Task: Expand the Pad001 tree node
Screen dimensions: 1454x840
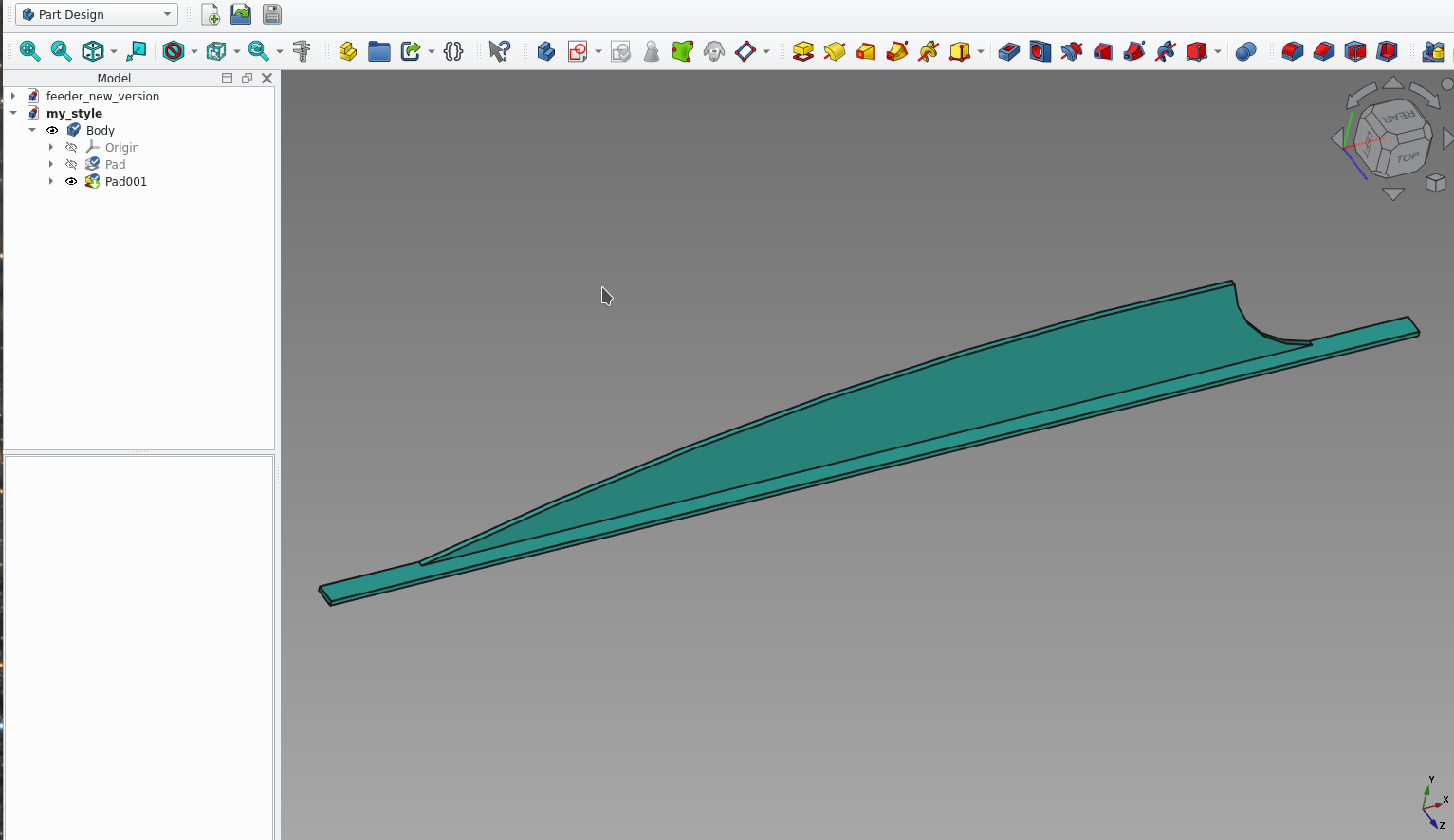Action: [x=51, y=181]
